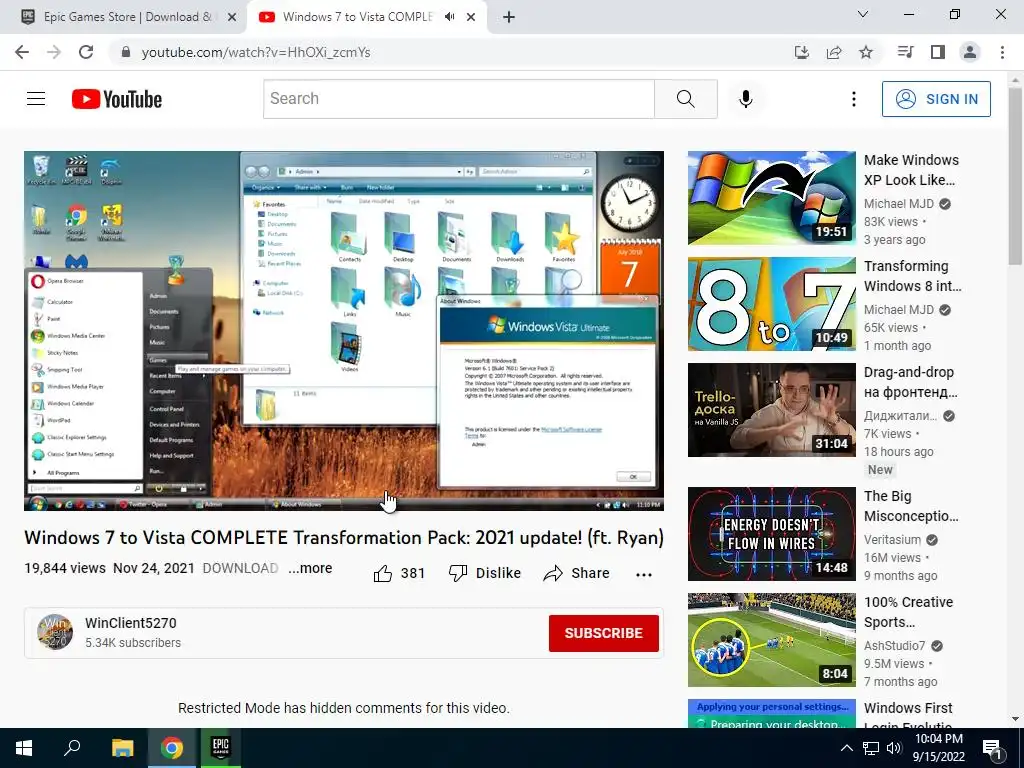
Task: Expand the description with ...more
Action: tap(310, 568)
